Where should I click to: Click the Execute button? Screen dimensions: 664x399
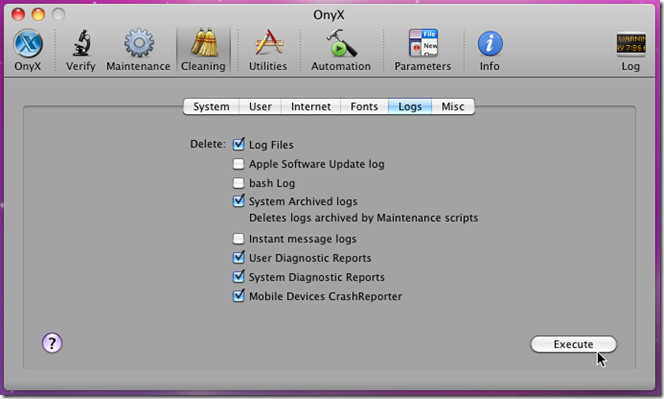coord(573,344)
